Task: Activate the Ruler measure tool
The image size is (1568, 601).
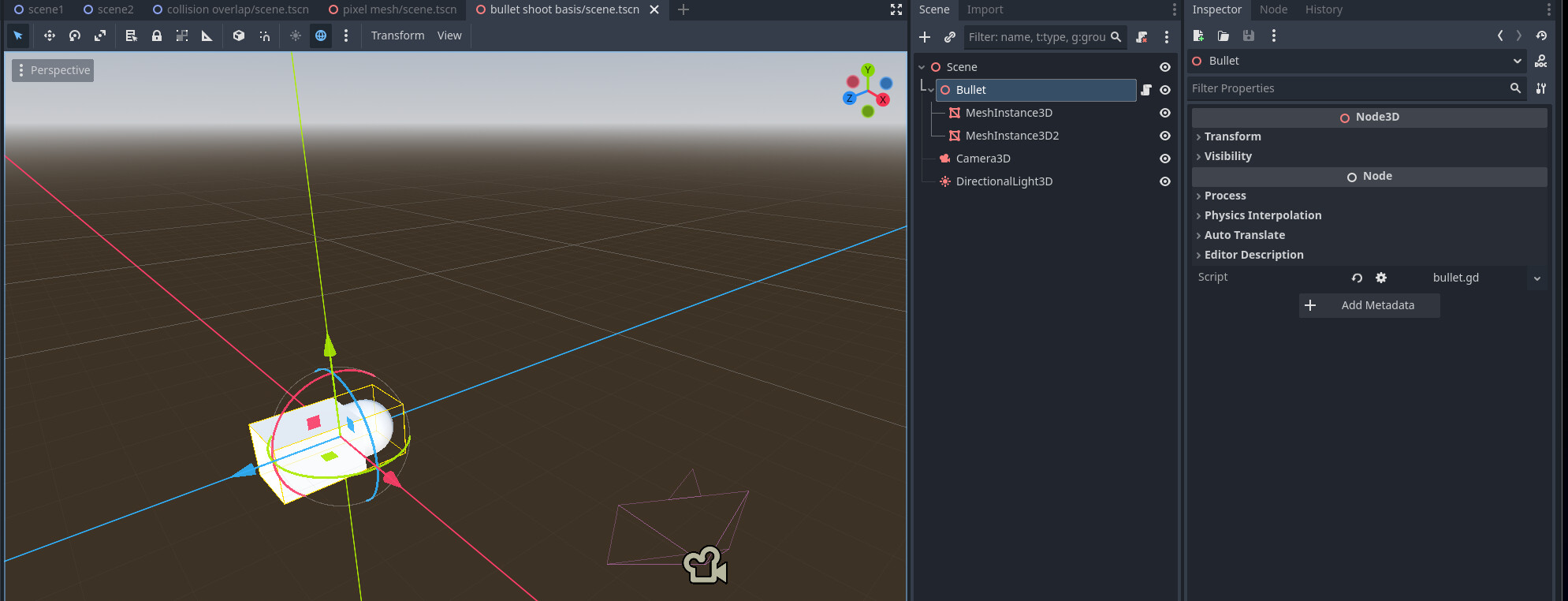Action: 207,35
